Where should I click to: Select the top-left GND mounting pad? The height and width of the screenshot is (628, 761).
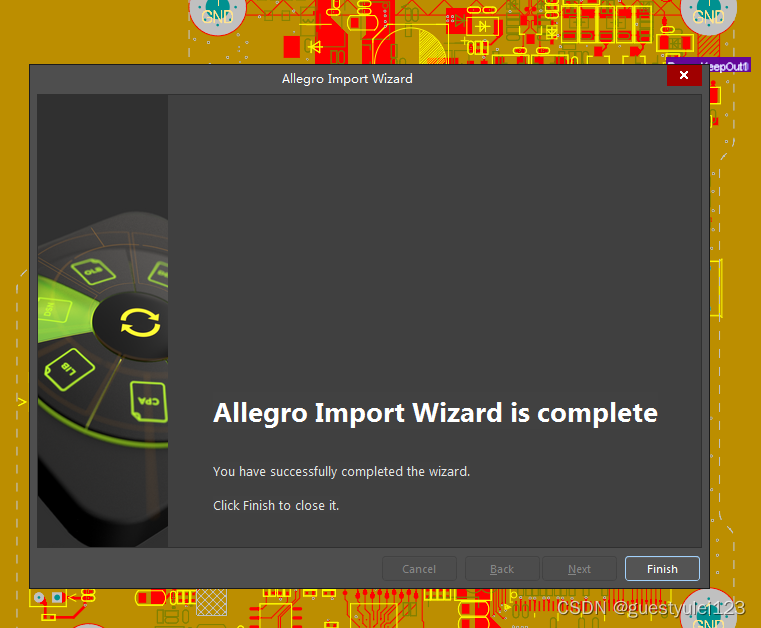[217, 16]
